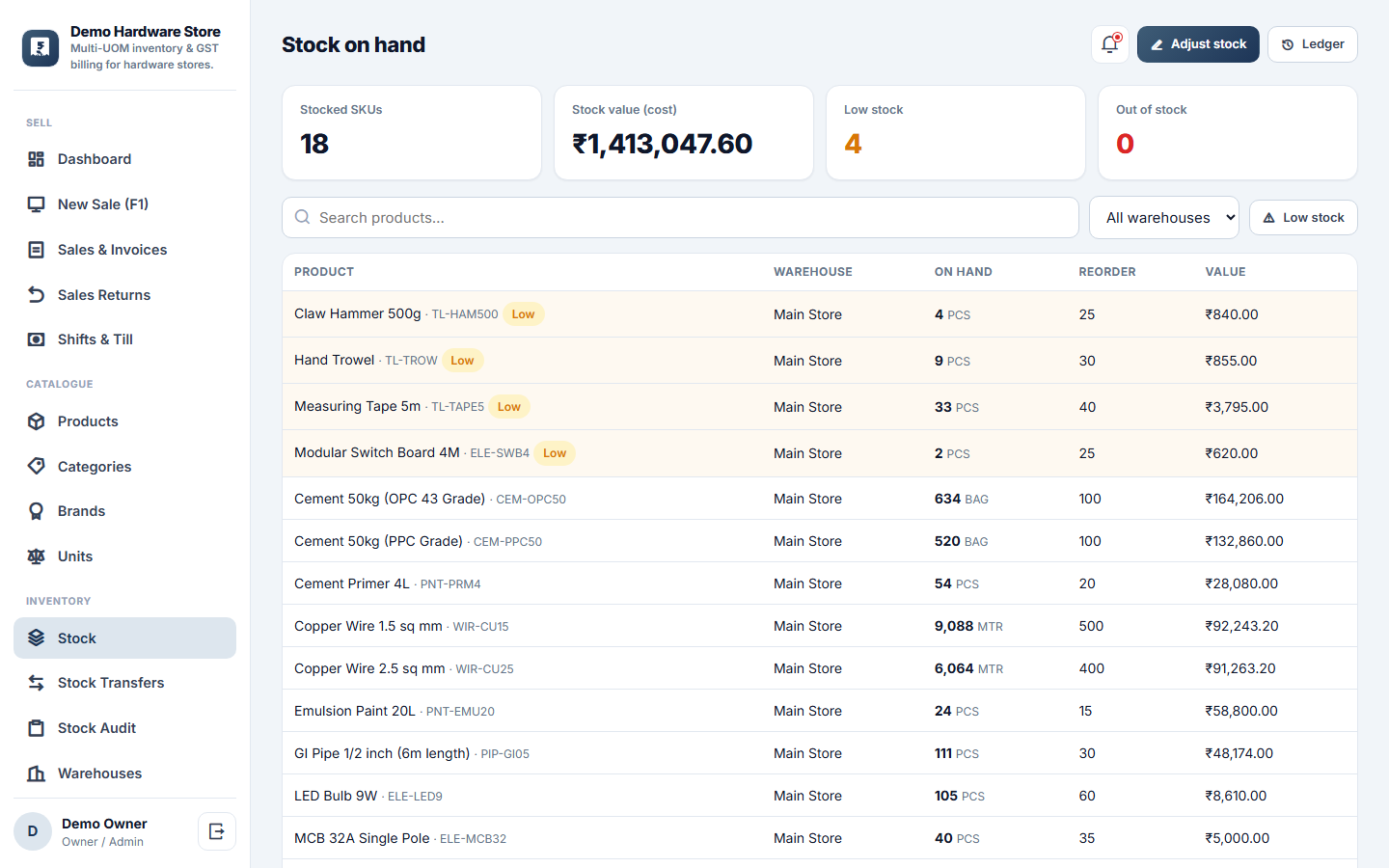Open the Products catalogue
Image resolution: width=1389 pixels, height=868 pixels.
[124, 421]
